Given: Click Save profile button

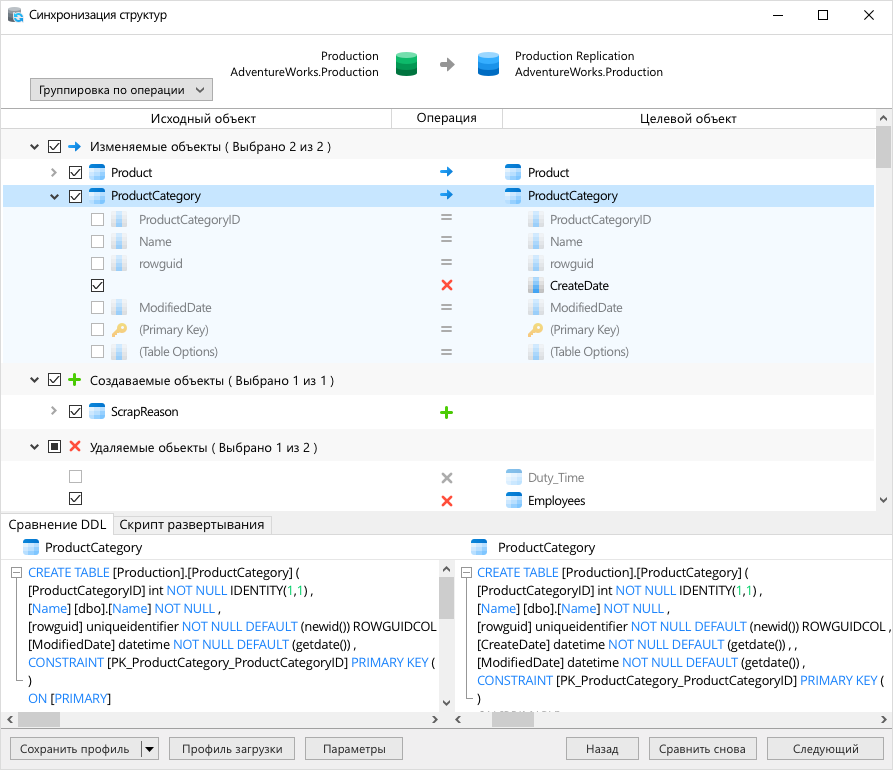Looking at the screenshot, I should [75, 749].
